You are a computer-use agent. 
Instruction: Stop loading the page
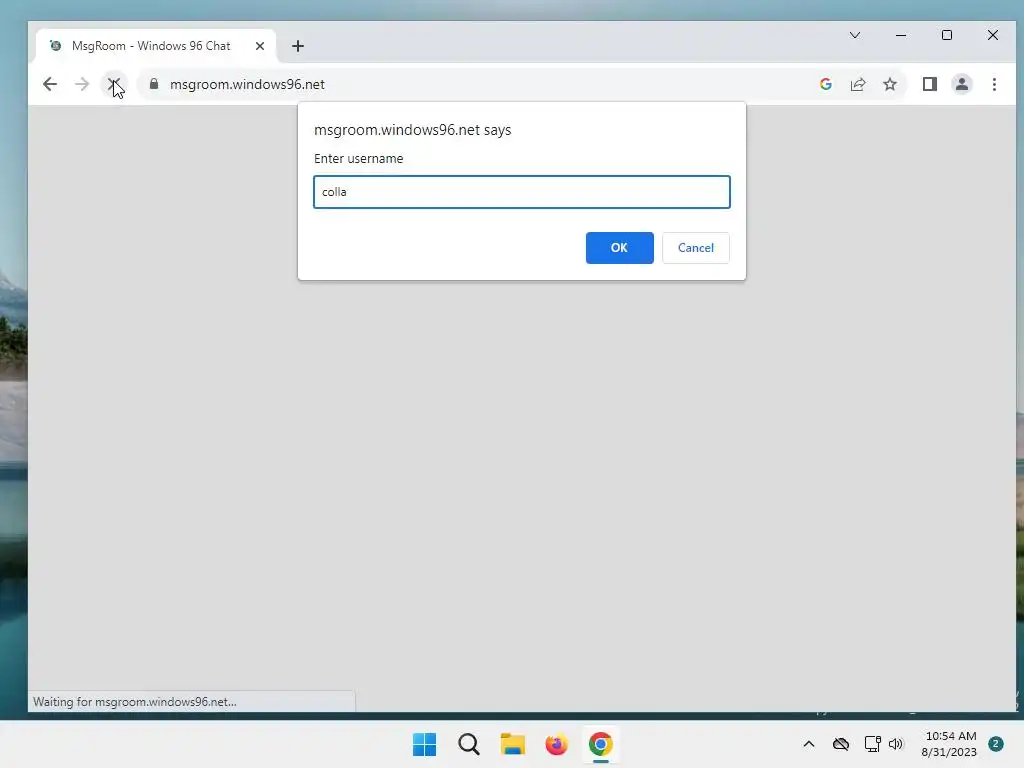click(x=114, y=84)
